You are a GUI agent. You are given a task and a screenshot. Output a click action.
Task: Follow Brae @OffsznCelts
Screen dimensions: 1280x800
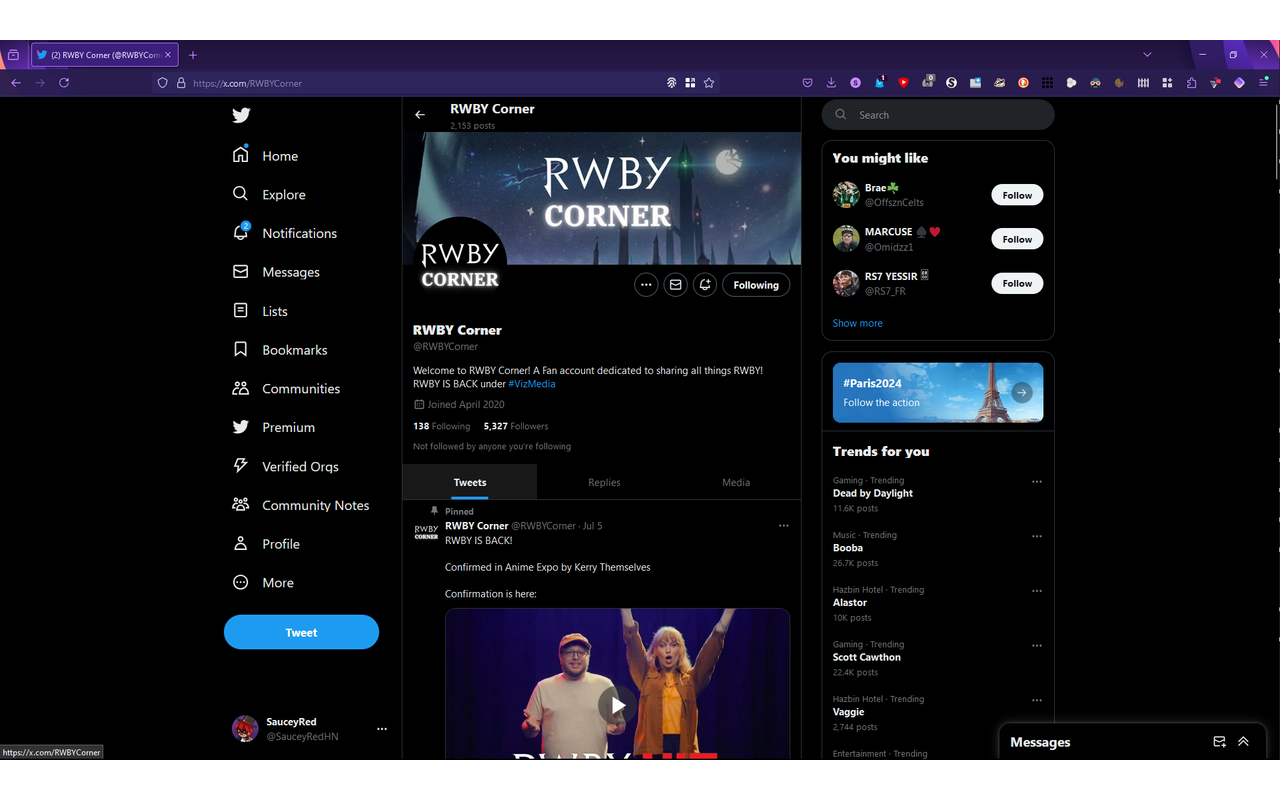click(1017, 195)
